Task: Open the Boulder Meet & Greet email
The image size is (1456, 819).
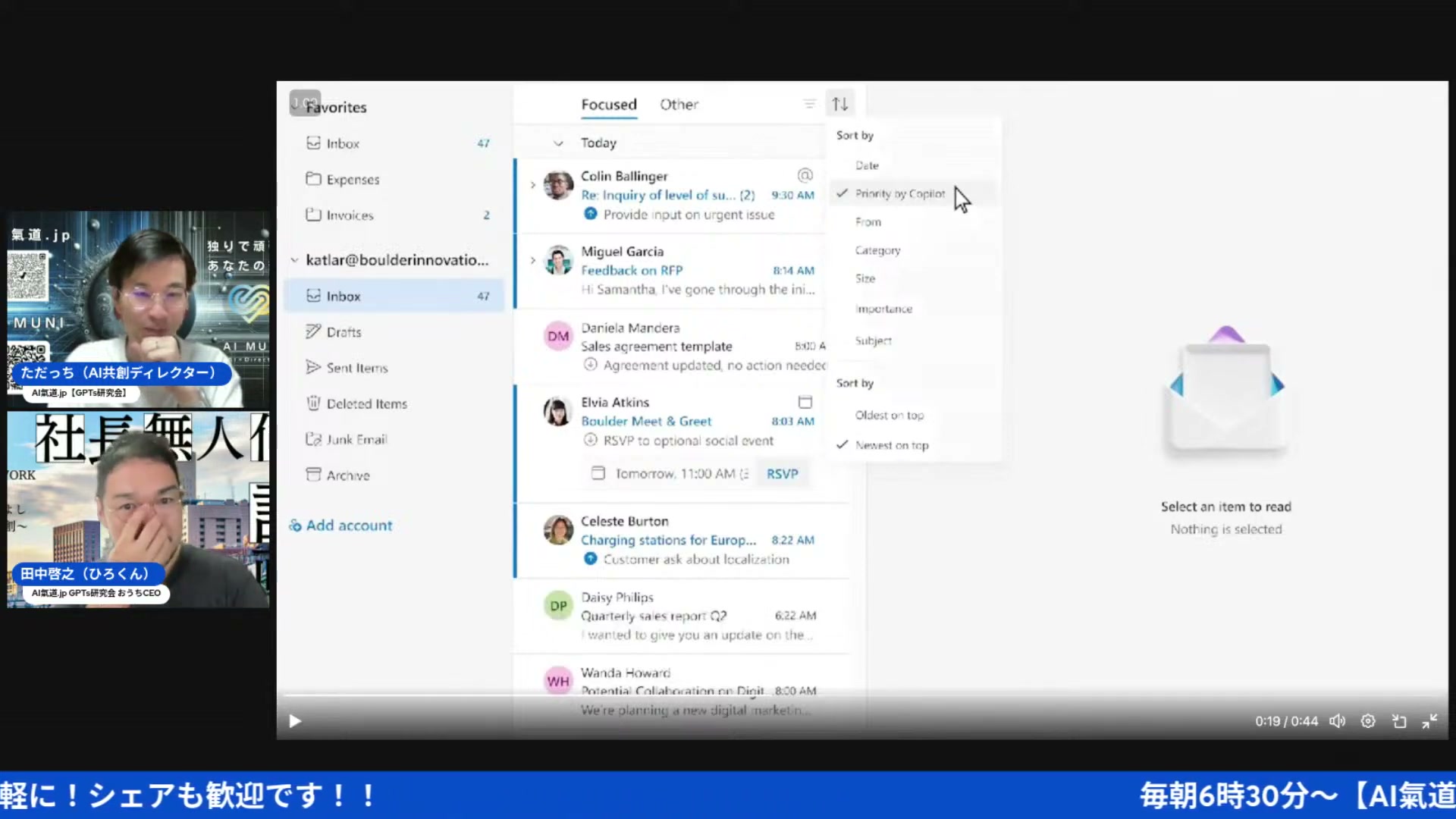Action: click(670, 443)
